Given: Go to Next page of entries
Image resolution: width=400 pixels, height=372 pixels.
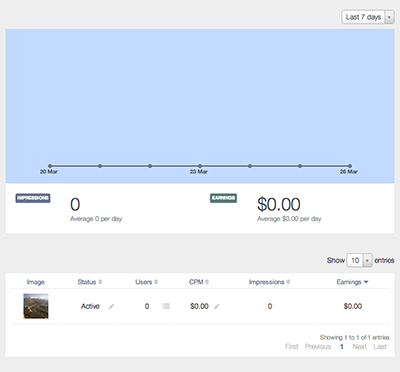Looking at the screenshot, I should 359,347.
